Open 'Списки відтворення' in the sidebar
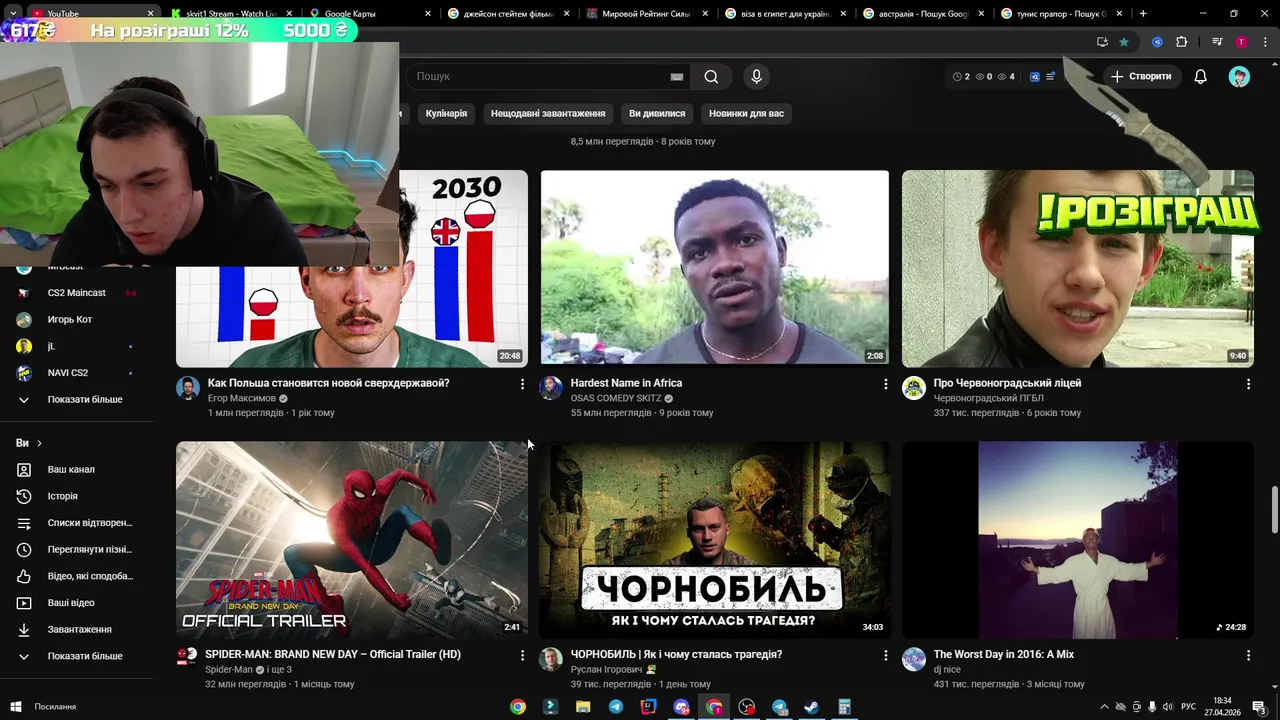Screen dimensions: 1280x720 coord(77,523)
